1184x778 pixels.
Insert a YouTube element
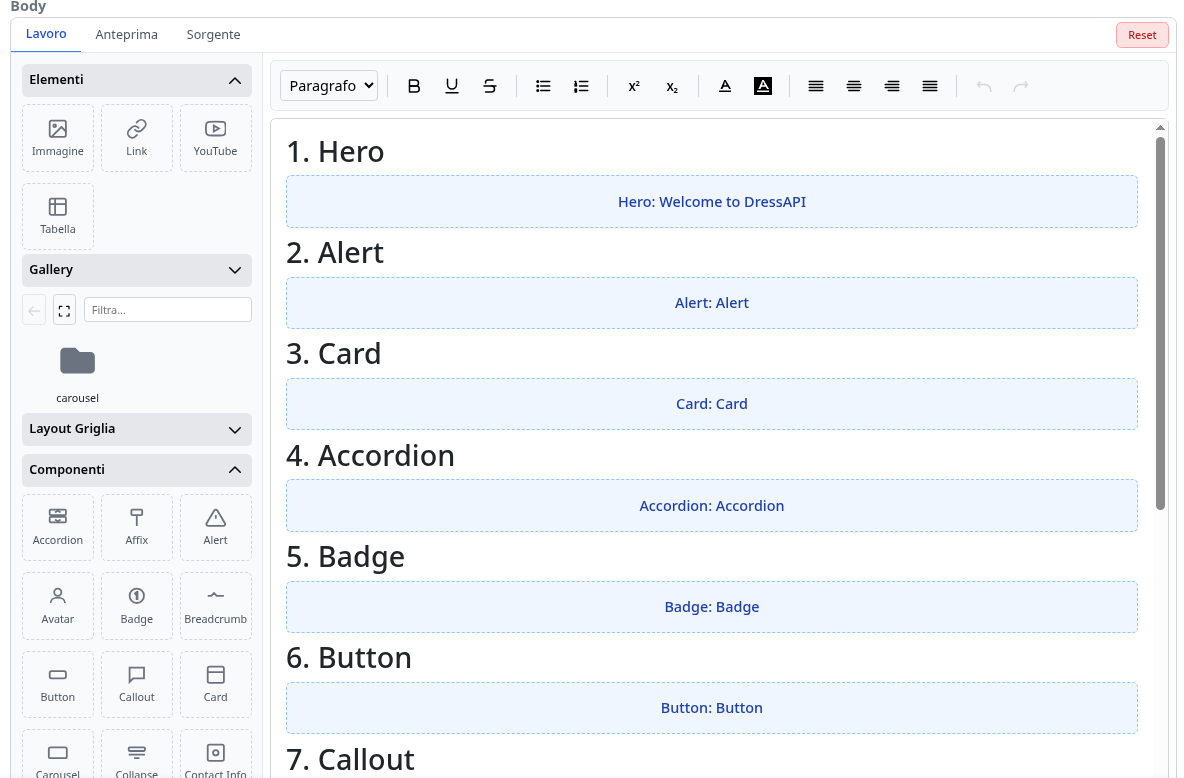pos(215,138)
